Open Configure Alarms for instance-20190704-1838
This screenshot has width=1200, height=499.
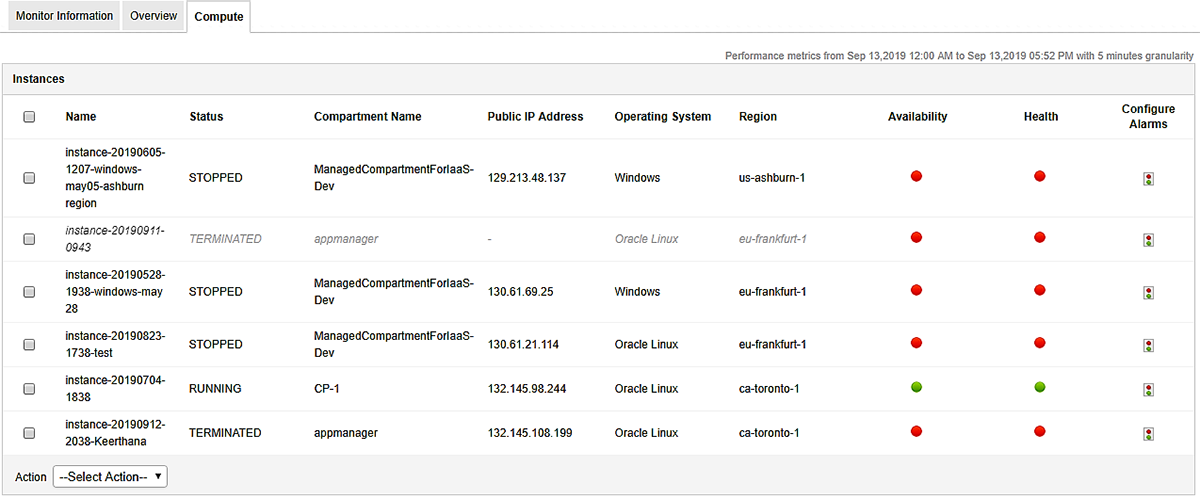tap(1149, 389)
